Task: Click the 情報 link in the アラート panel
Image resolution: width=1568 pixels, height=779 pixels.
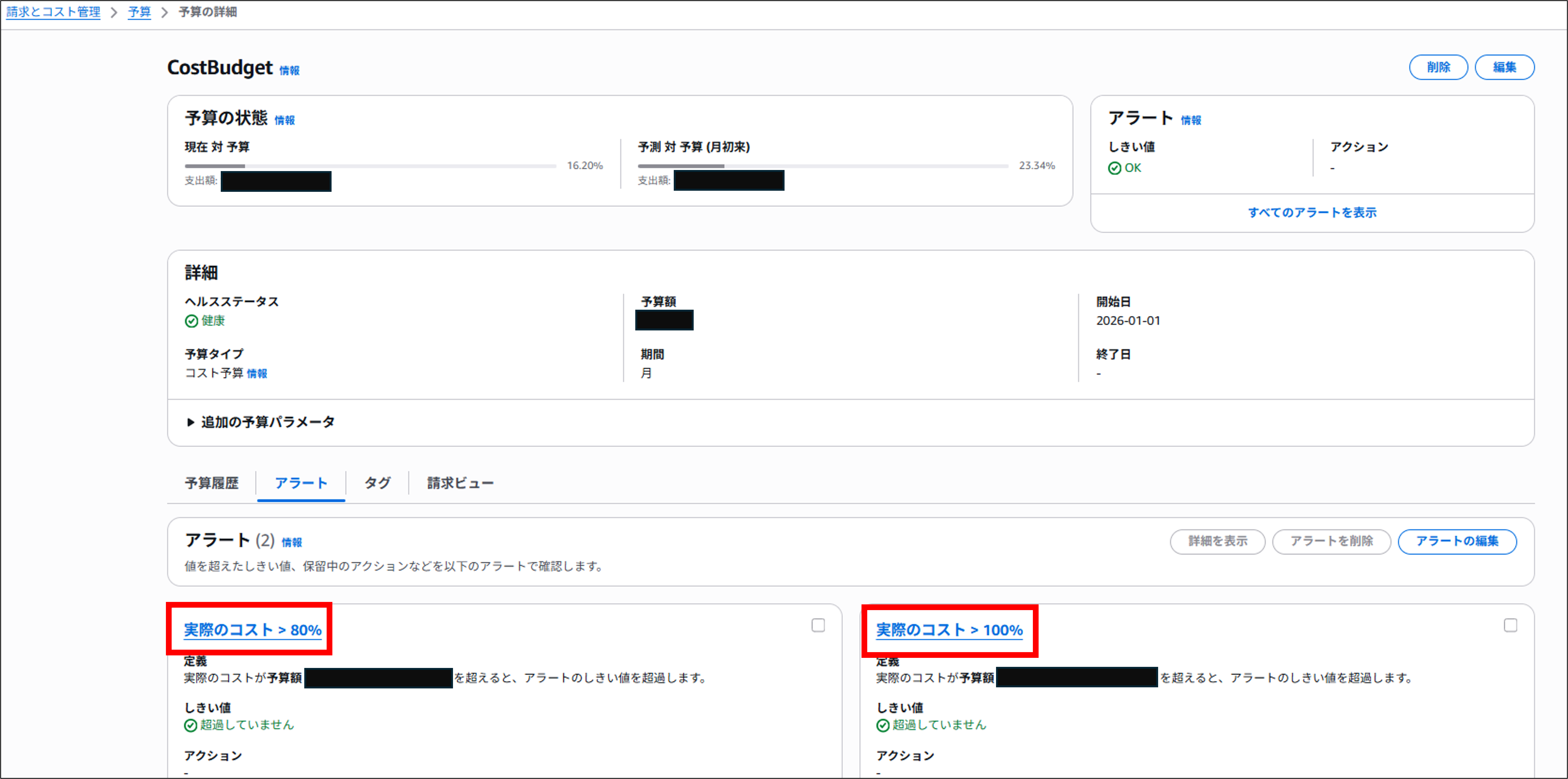Action: coord(1190,120)
